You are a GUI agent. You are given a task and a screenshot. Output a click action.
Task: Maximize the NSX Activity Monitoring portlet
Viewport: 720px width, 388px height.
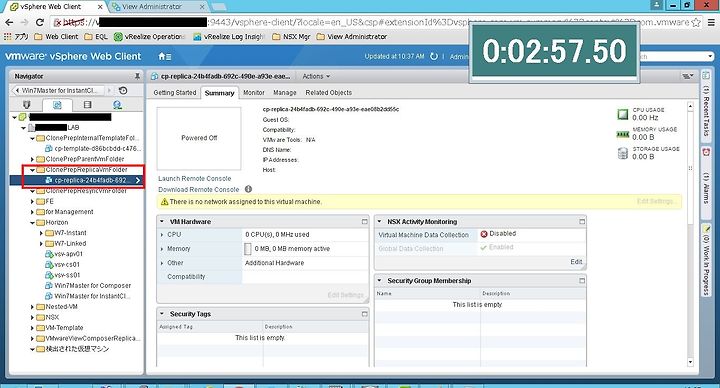582,222
